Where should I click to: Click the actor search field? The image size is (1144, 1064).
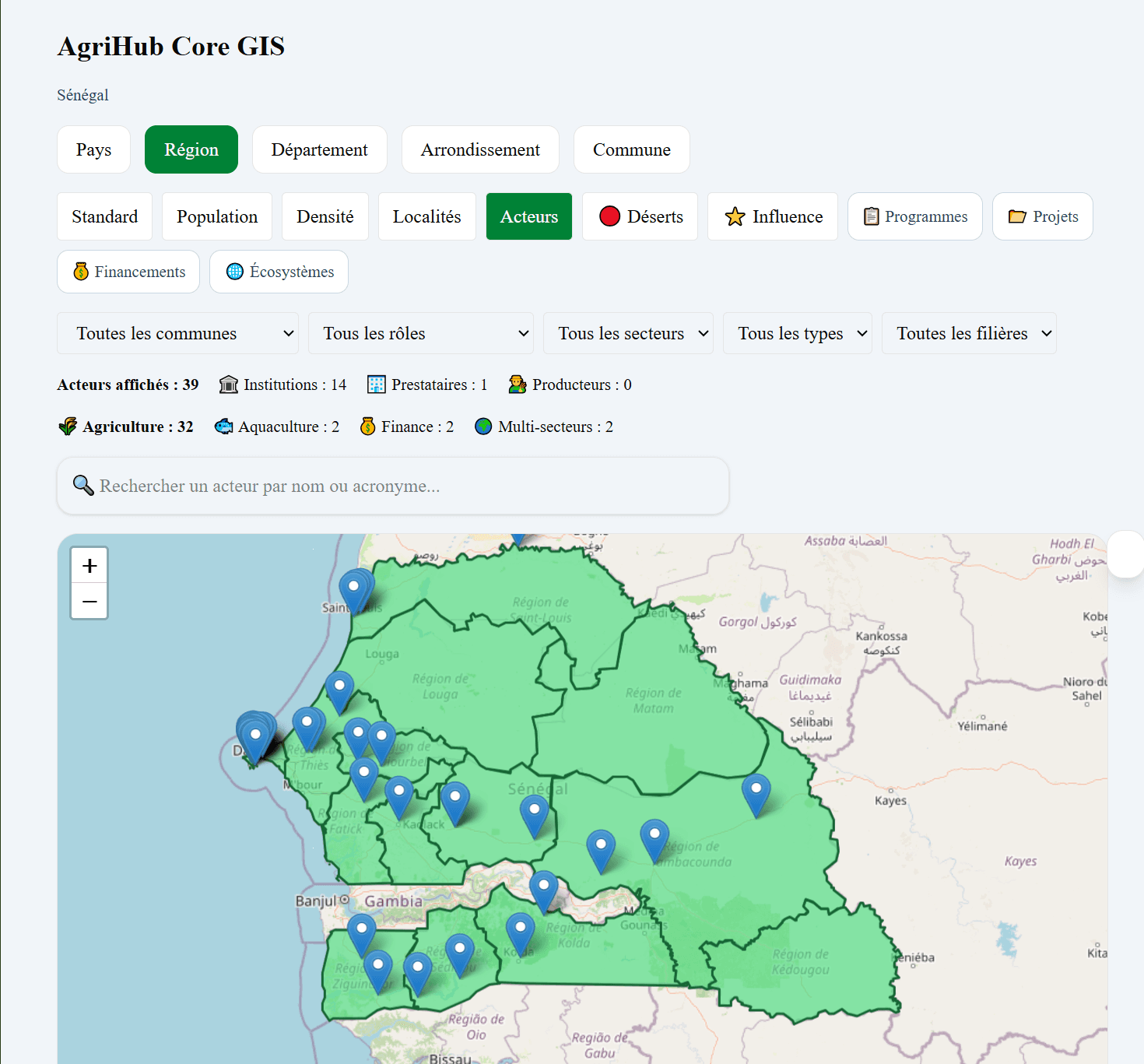click(393, 486)
